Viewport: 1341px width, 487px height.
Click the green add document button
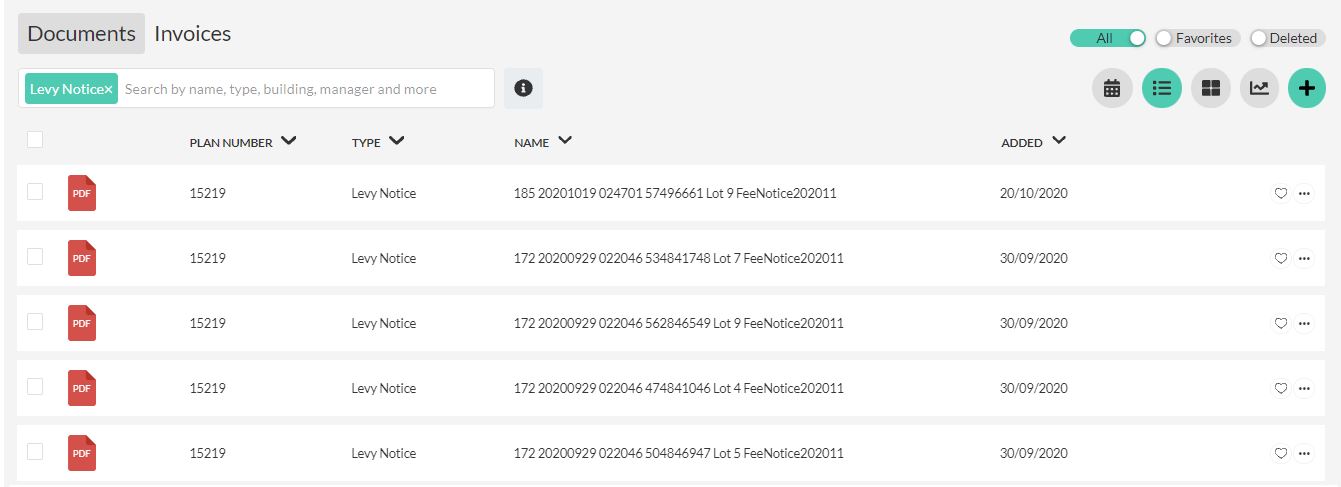[x=1306, y=88]
